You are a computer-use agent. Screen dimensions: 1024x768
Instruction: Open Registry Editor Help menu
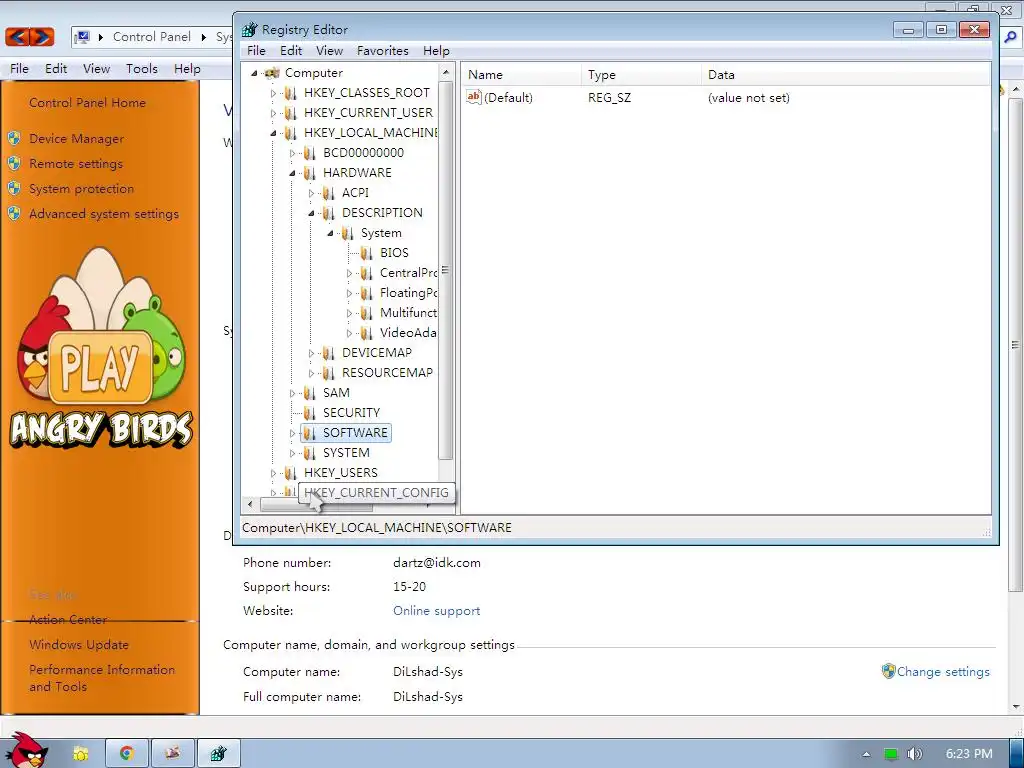436,51
